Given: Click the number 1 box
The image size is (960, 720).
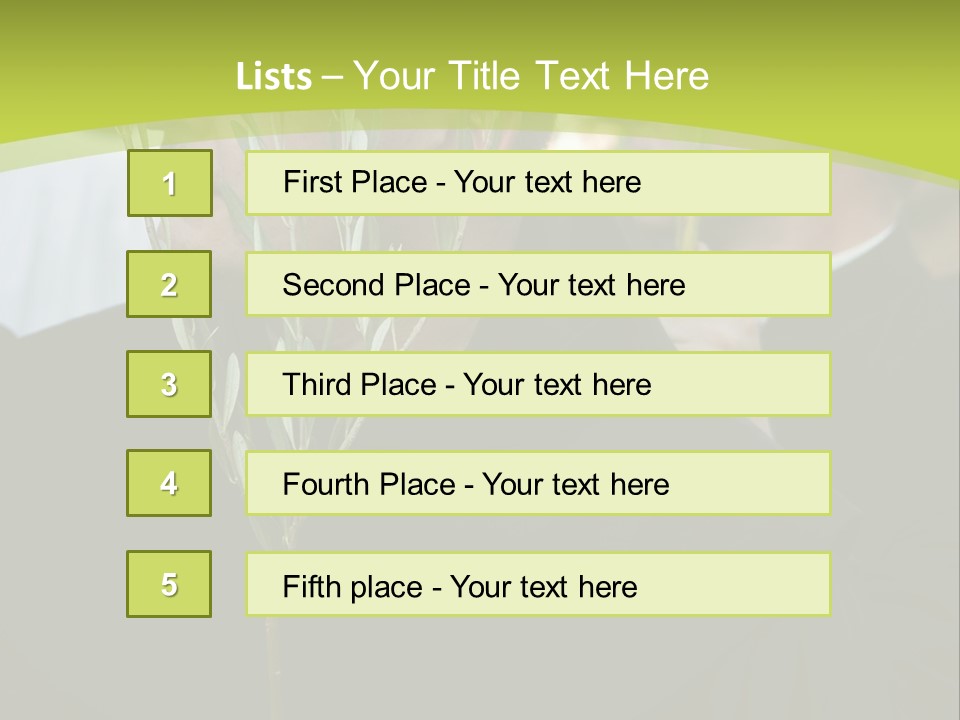Looking at the screenshot, I should click(169, 183).
